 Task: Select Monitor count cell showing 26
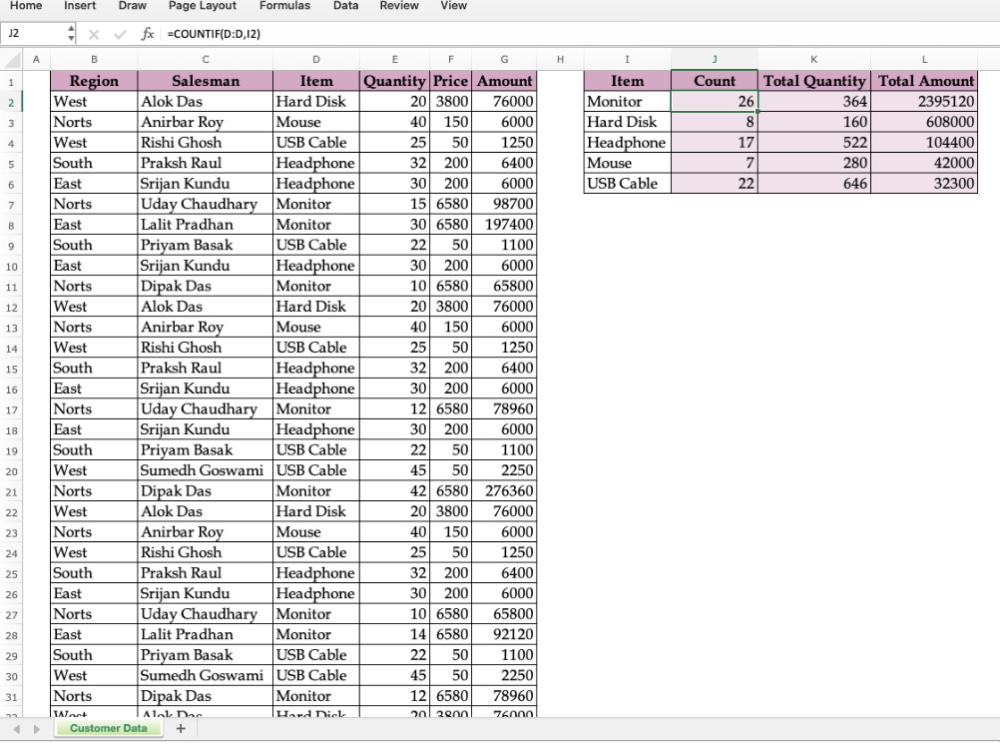pyautogui.click(x=714, y=101)
